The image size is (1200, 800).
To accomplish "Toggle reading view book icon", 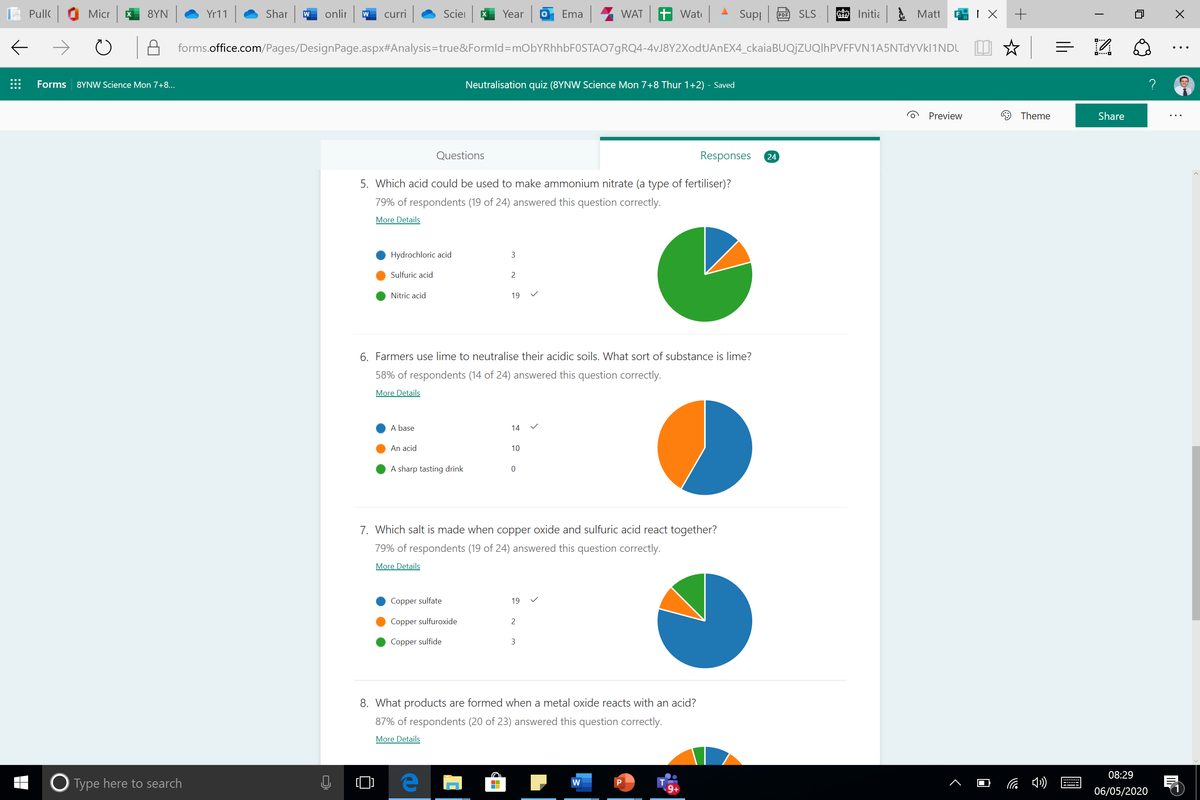I will point(983,47).
